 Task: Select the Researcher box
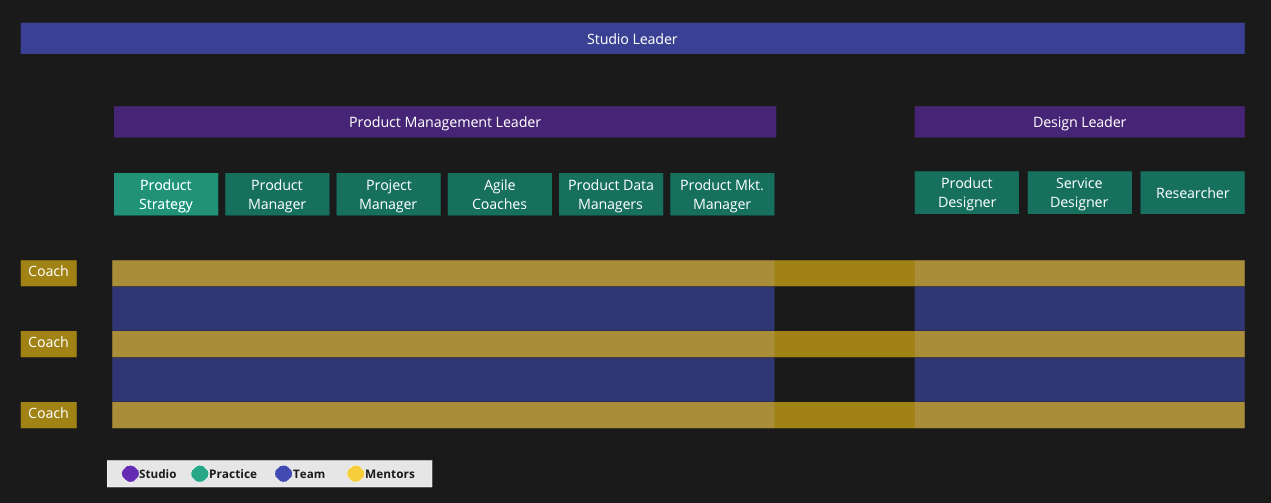[x=1193, y=193]
